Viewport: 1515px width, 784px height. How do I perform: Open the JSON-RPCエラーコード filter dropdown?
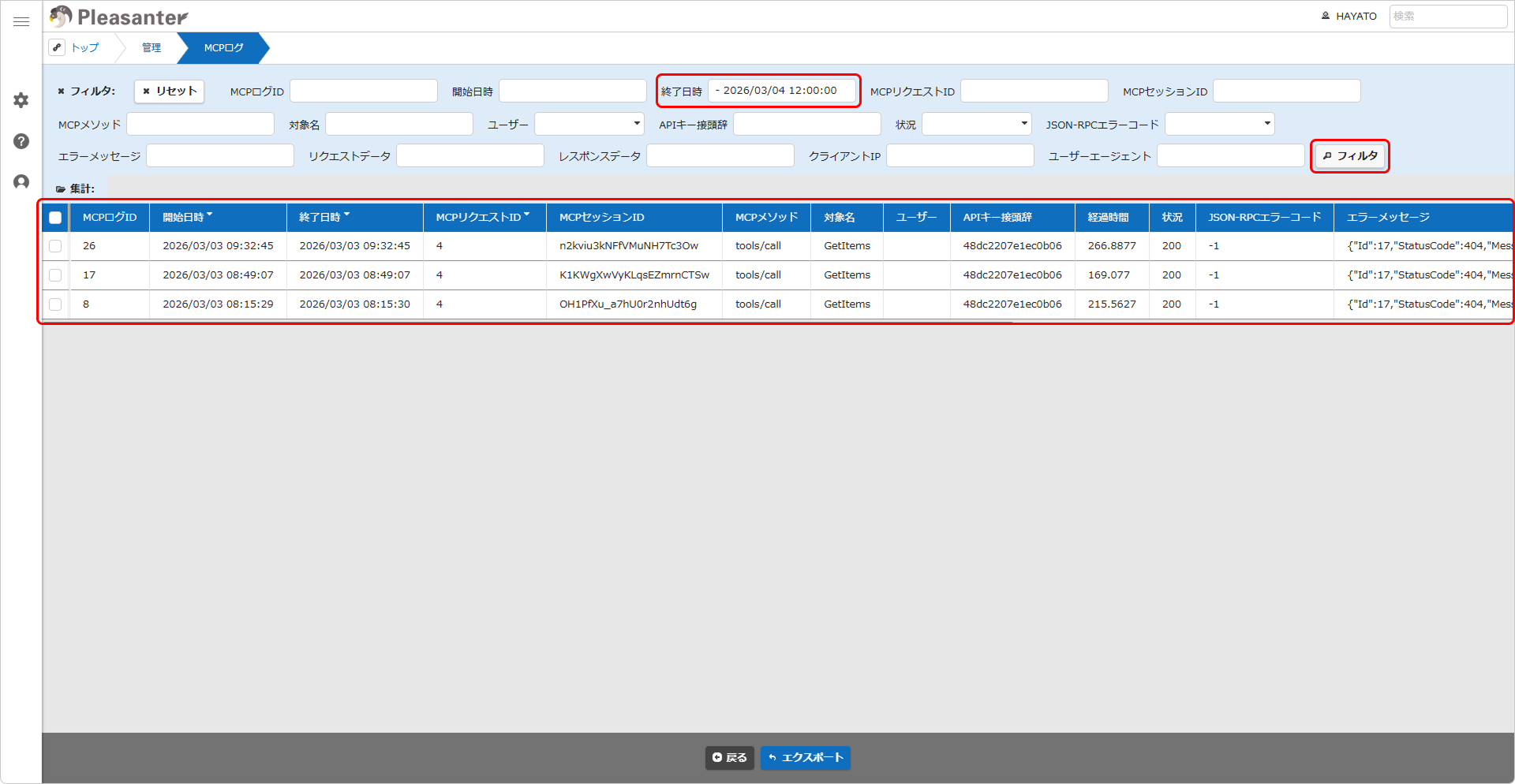point(1220,124)
